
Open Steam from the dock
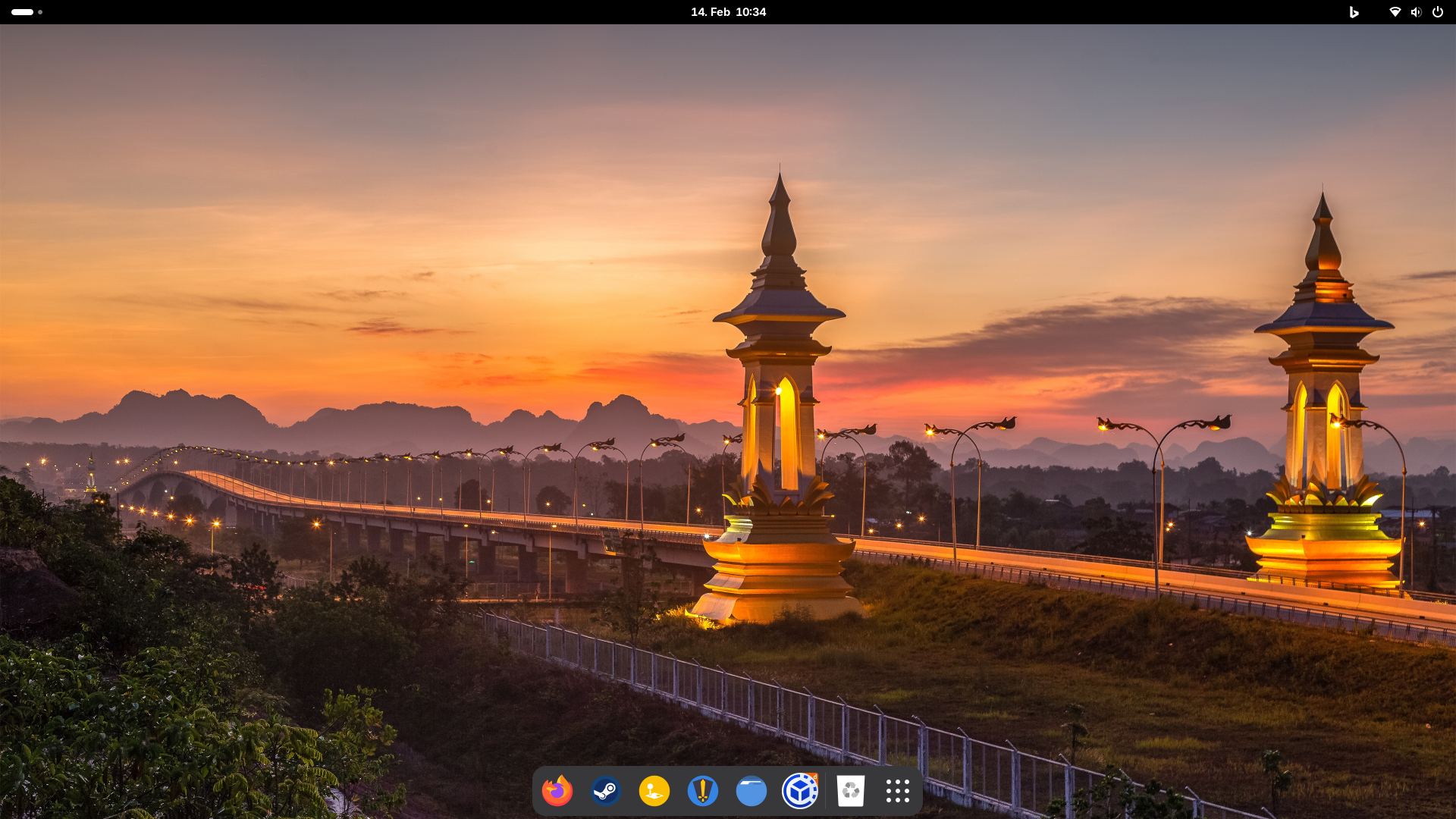pyautogui.click(x=606, y=791)
